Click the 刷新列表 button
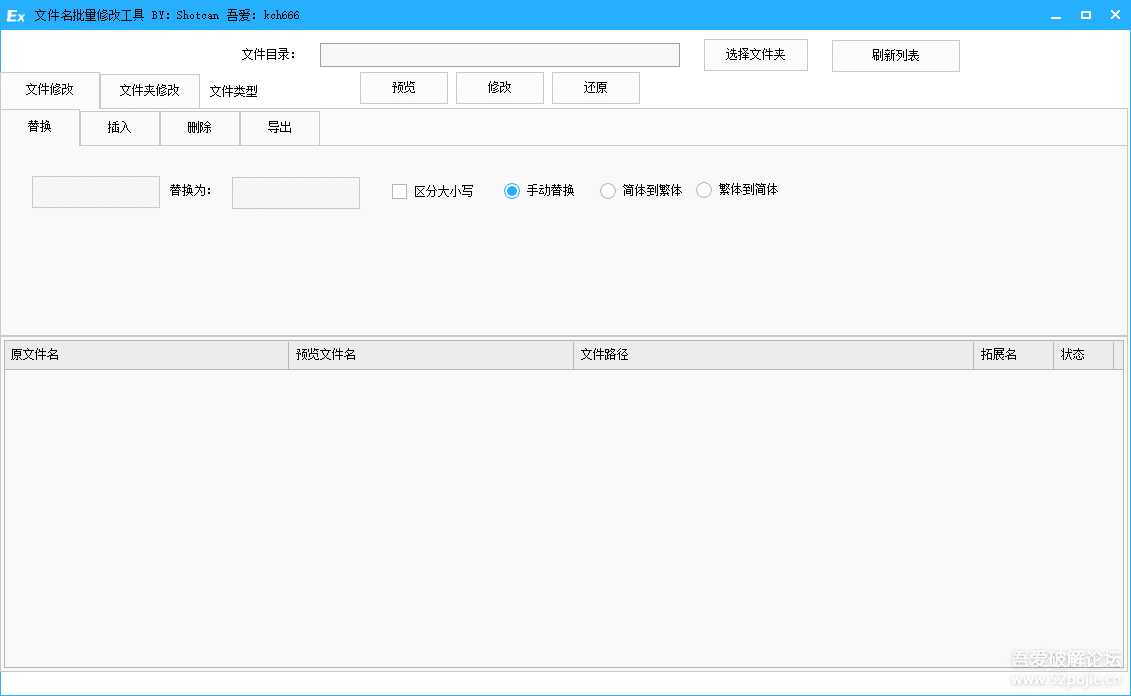1131x696 pixels. (x=894, y=55)
